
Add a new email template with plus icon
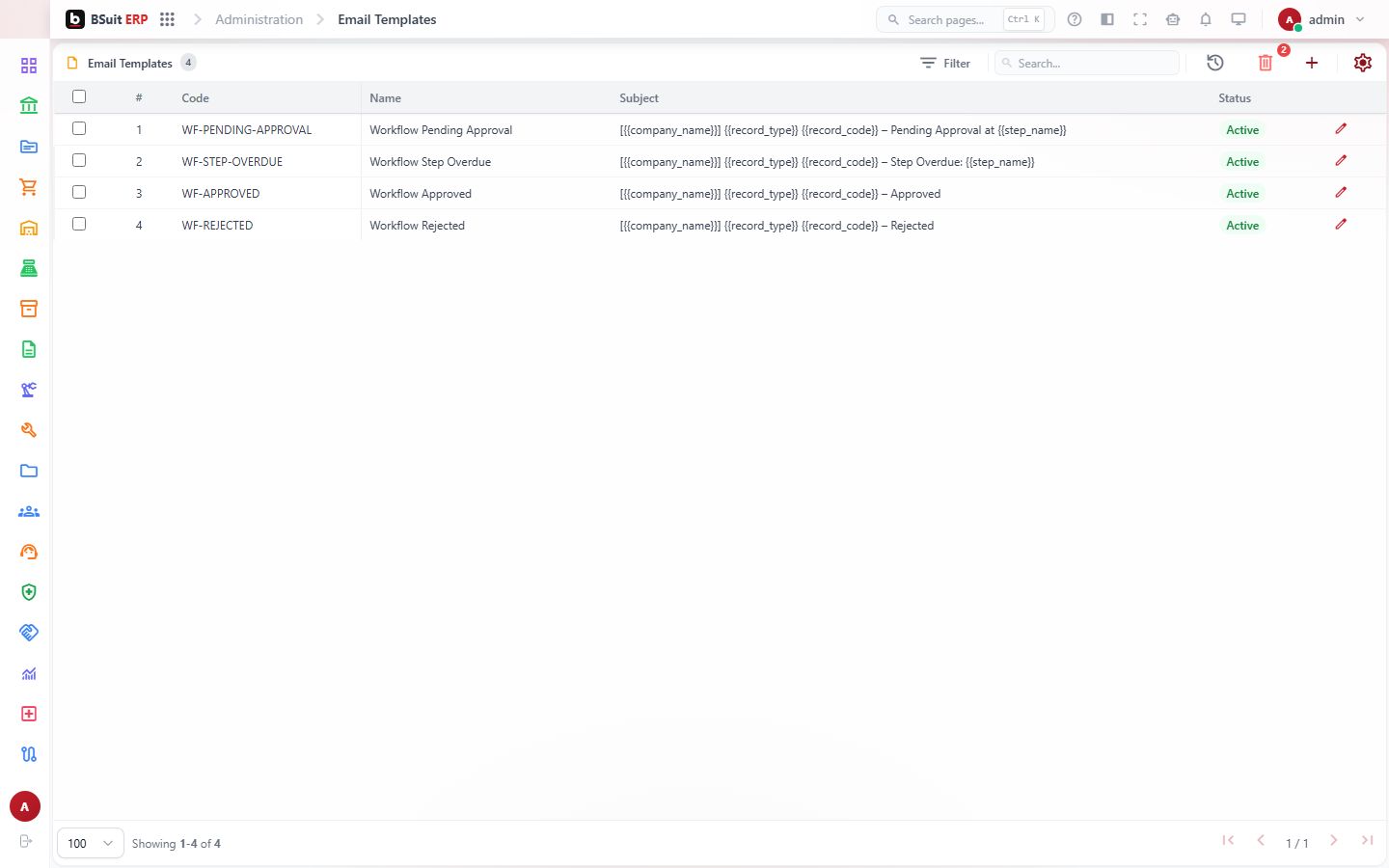tap(1312, 63)
